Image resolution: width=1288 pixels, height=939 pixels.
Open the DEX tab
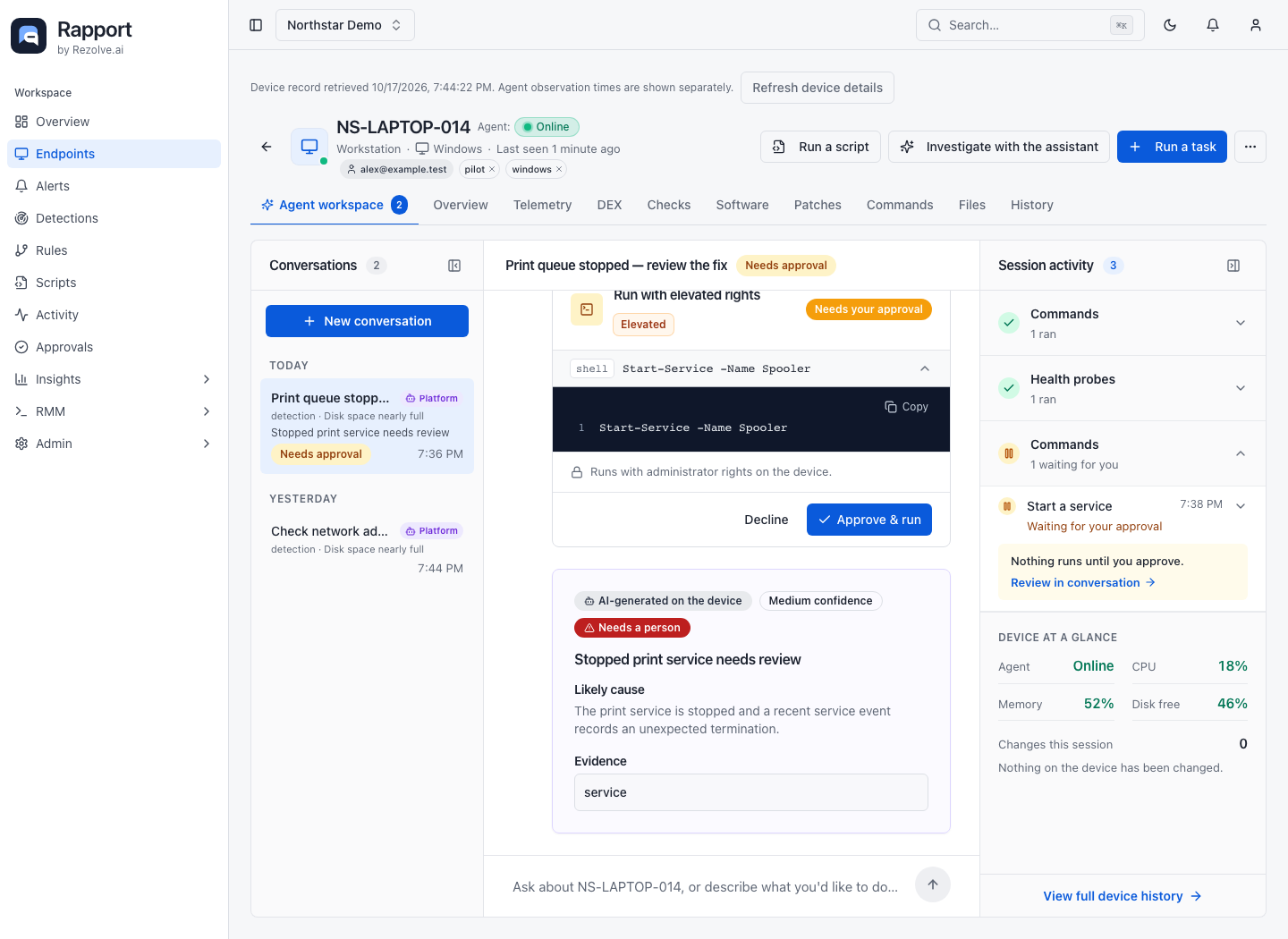610,205
